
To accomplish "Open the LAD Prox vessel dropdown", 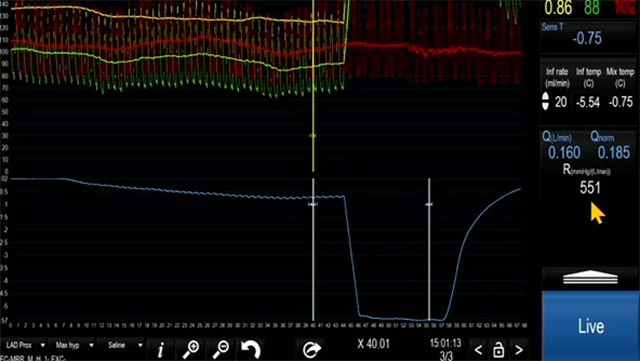I will 25,345.
